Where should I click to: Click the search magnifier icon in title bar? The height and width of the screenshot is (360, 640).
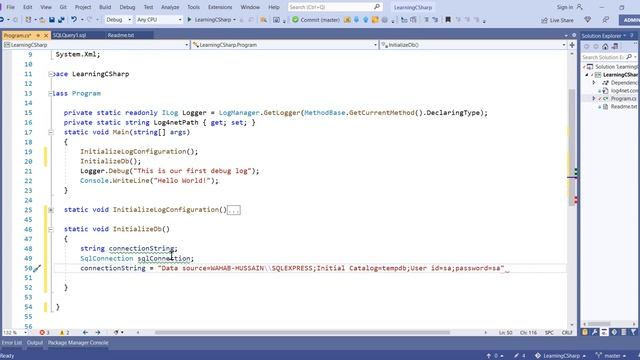pyautogui.click(x=377, y=7)
